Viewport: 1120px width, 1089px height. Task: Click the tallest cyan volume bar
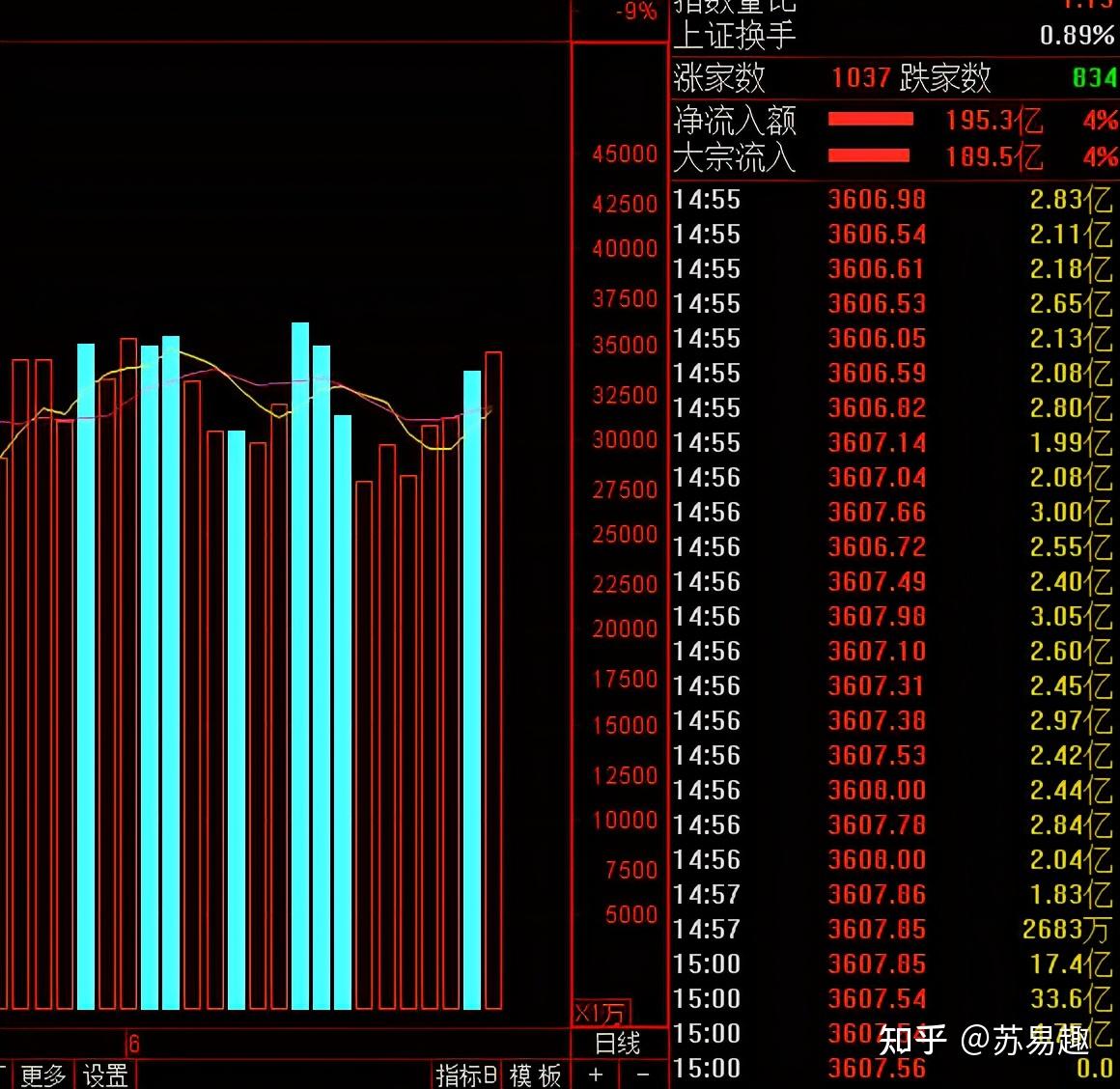click(300, 665)
